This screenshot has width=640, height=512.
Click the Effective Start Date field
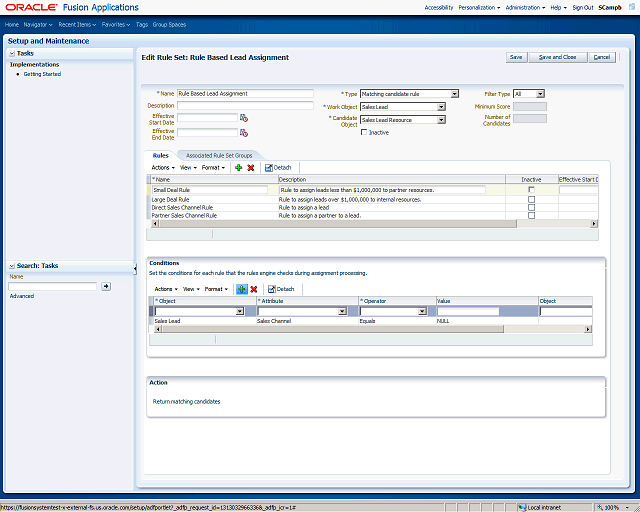[x=207, y=118]
